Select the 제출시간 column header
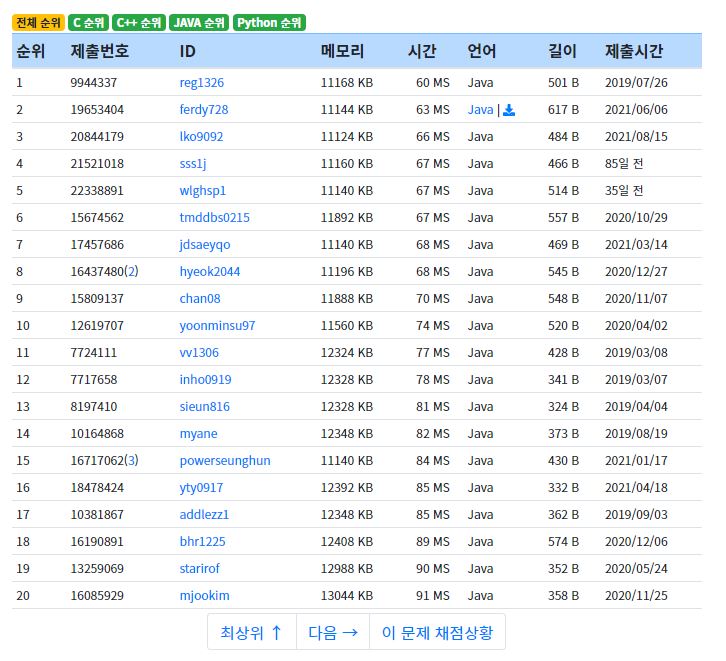This screenshot has height=661, width=726. point(634,51)
